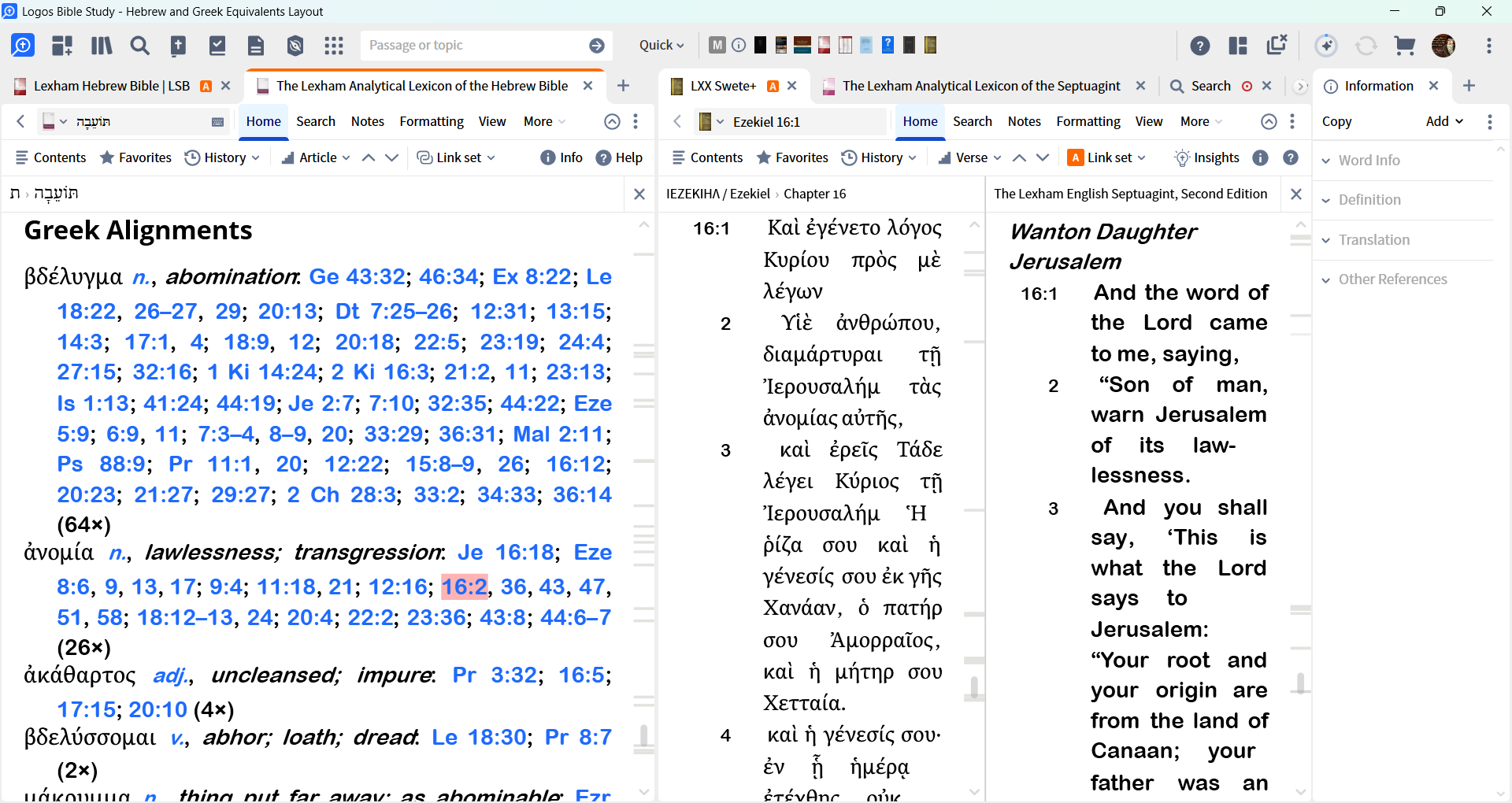Toggle the keyboard icon in lexicon search box

[x=218, y=122]
